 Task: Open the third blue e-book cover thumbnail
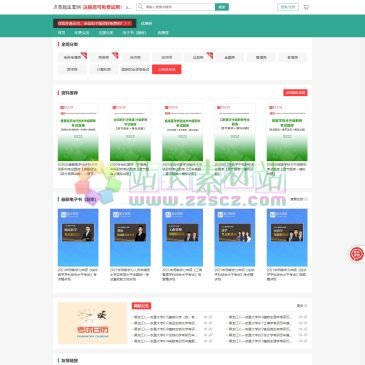tap(182, 237)
